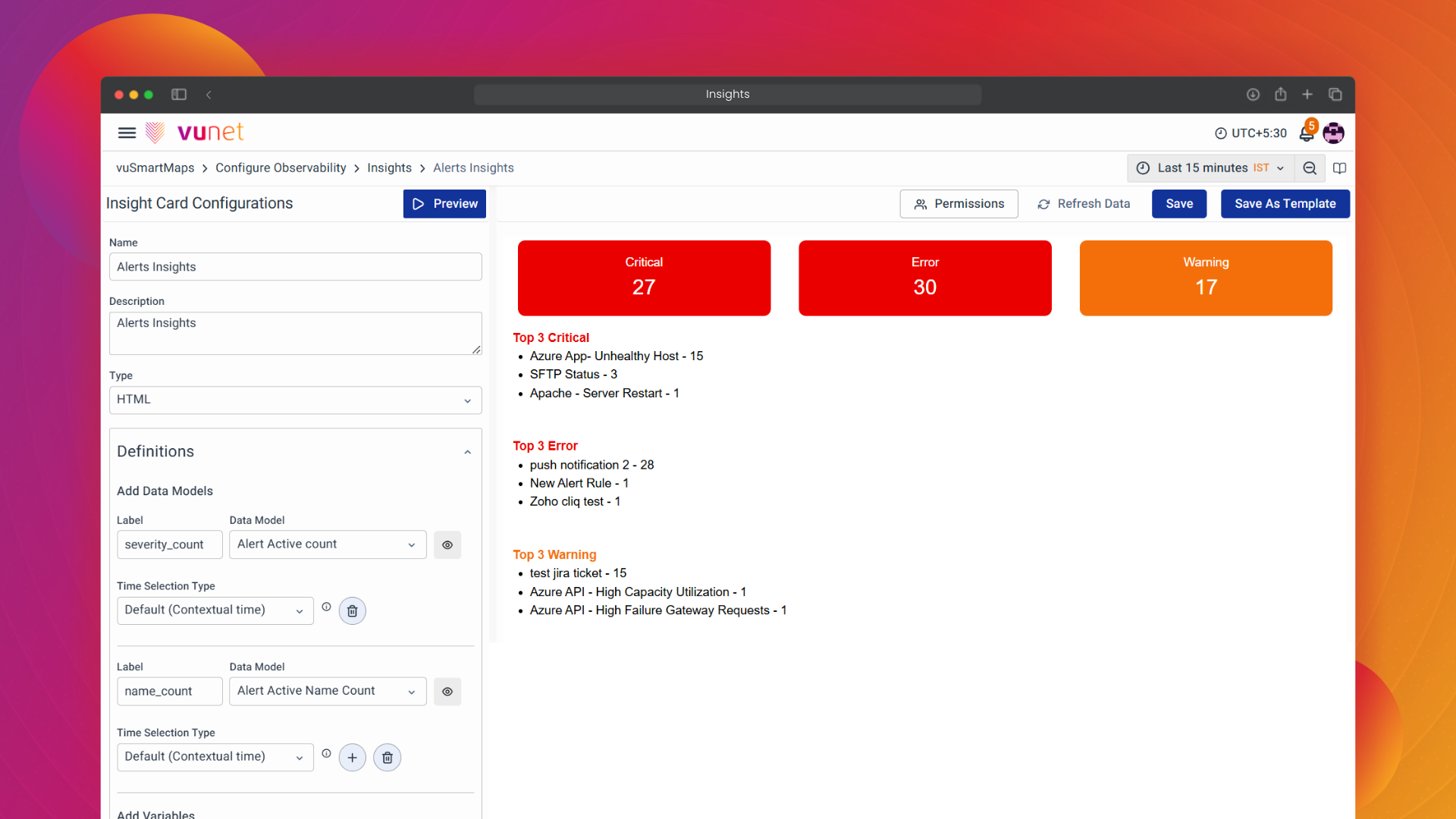Open the Alert Active count data model dropdown
This screenshot has height=819, width=1456.
click(328, 544)
